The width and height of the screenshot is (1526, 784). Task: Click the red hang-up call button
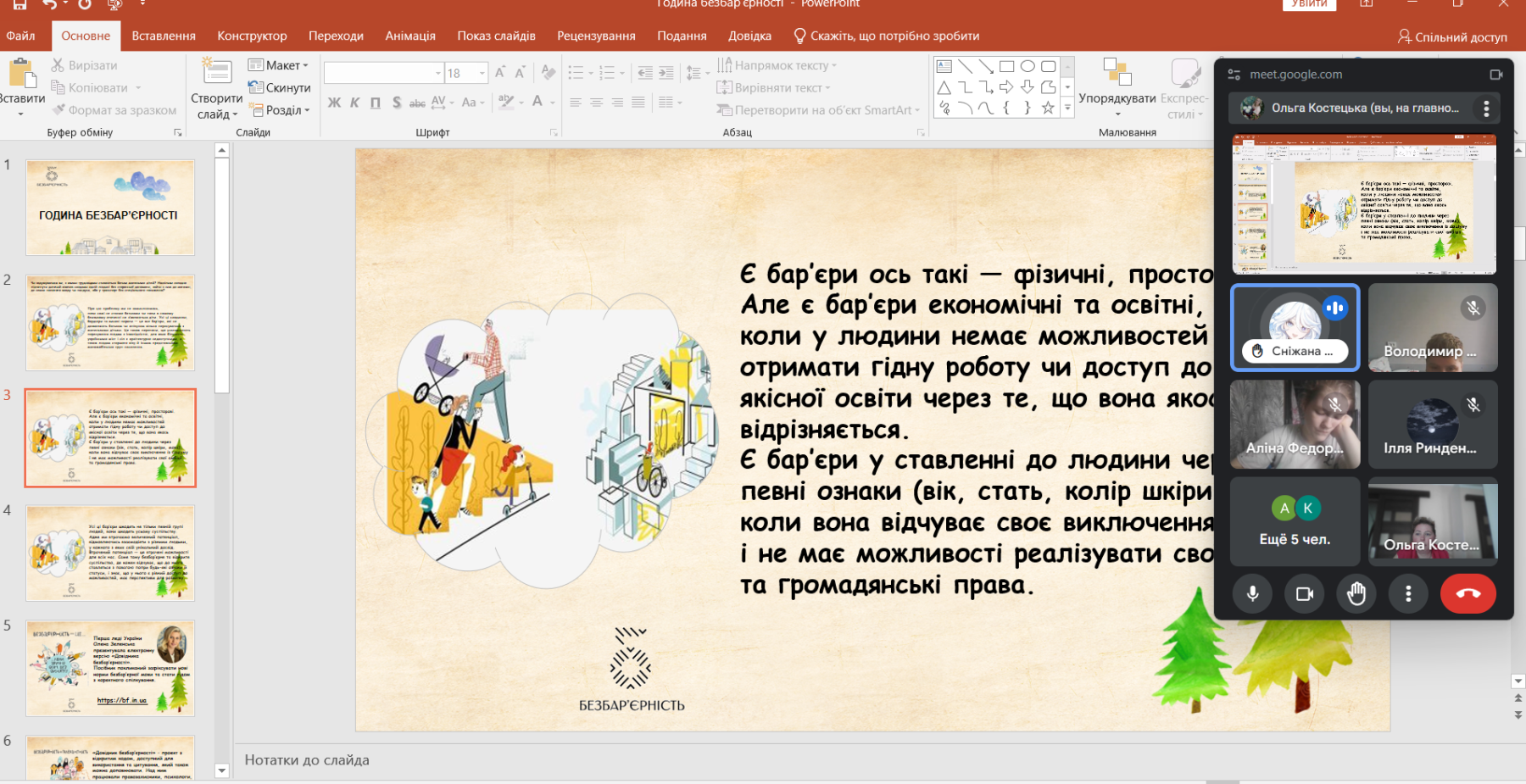(x=1468, y=593)
